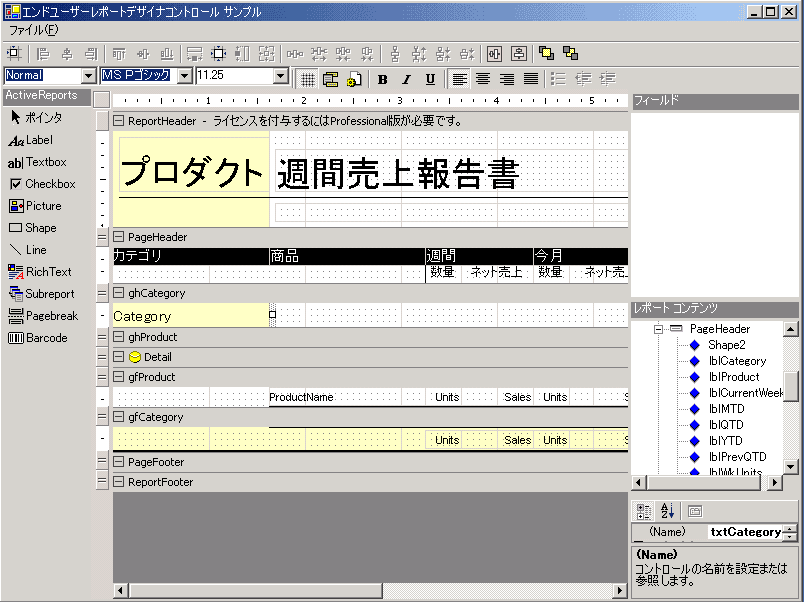Justify text alignment
This screenshot has height=603, width=806.
(x=530, y=79)
